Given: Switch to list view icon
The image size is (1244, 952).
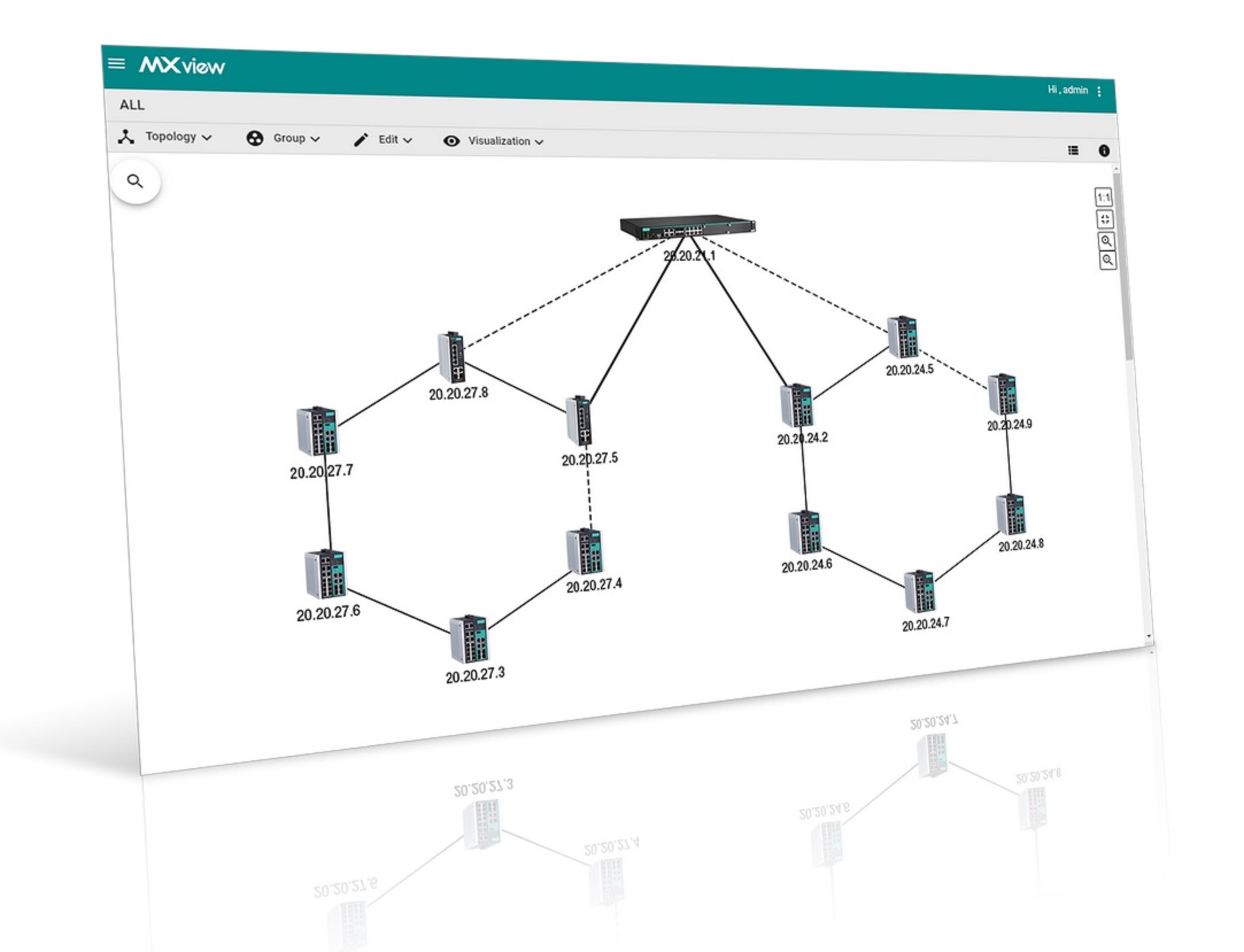Looking at the screenshot, I should tap(1073, 150).
